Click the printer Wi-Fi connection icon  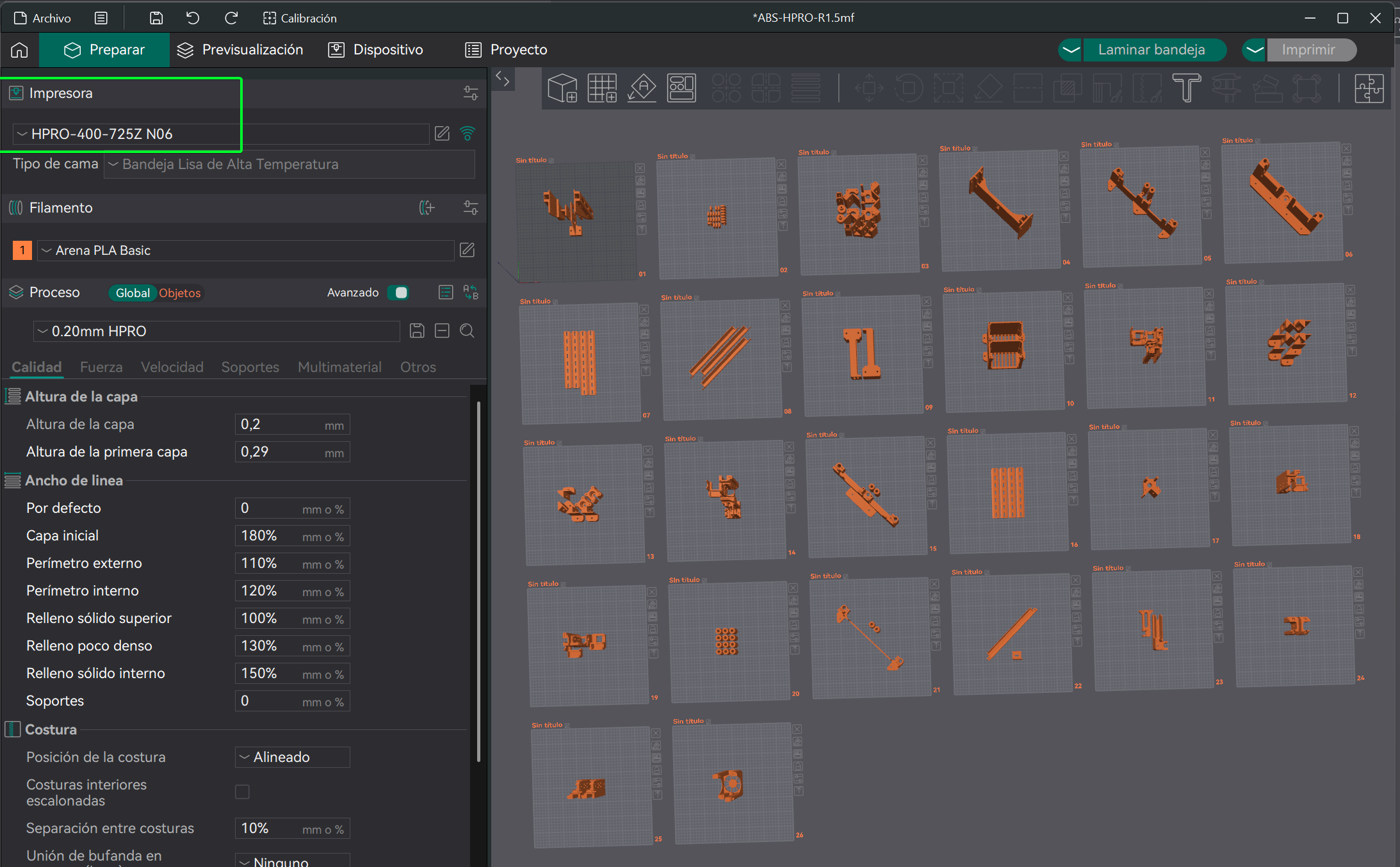click(x=468, y=133)
